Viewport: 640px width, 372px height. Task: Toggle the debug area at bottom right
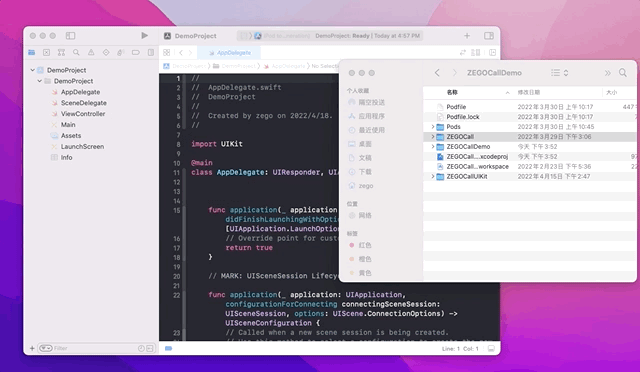pyautogui.click(x=491, y=348)
